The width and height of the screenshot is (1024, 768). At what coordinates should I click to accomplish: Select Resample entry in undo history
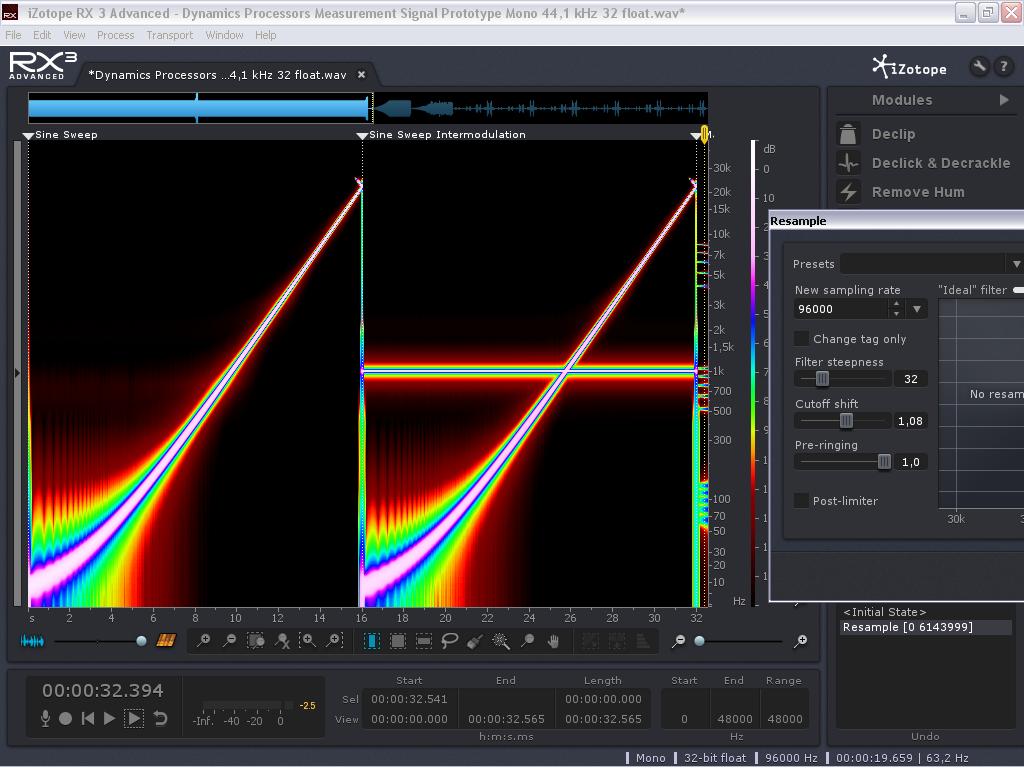point(907,627)
